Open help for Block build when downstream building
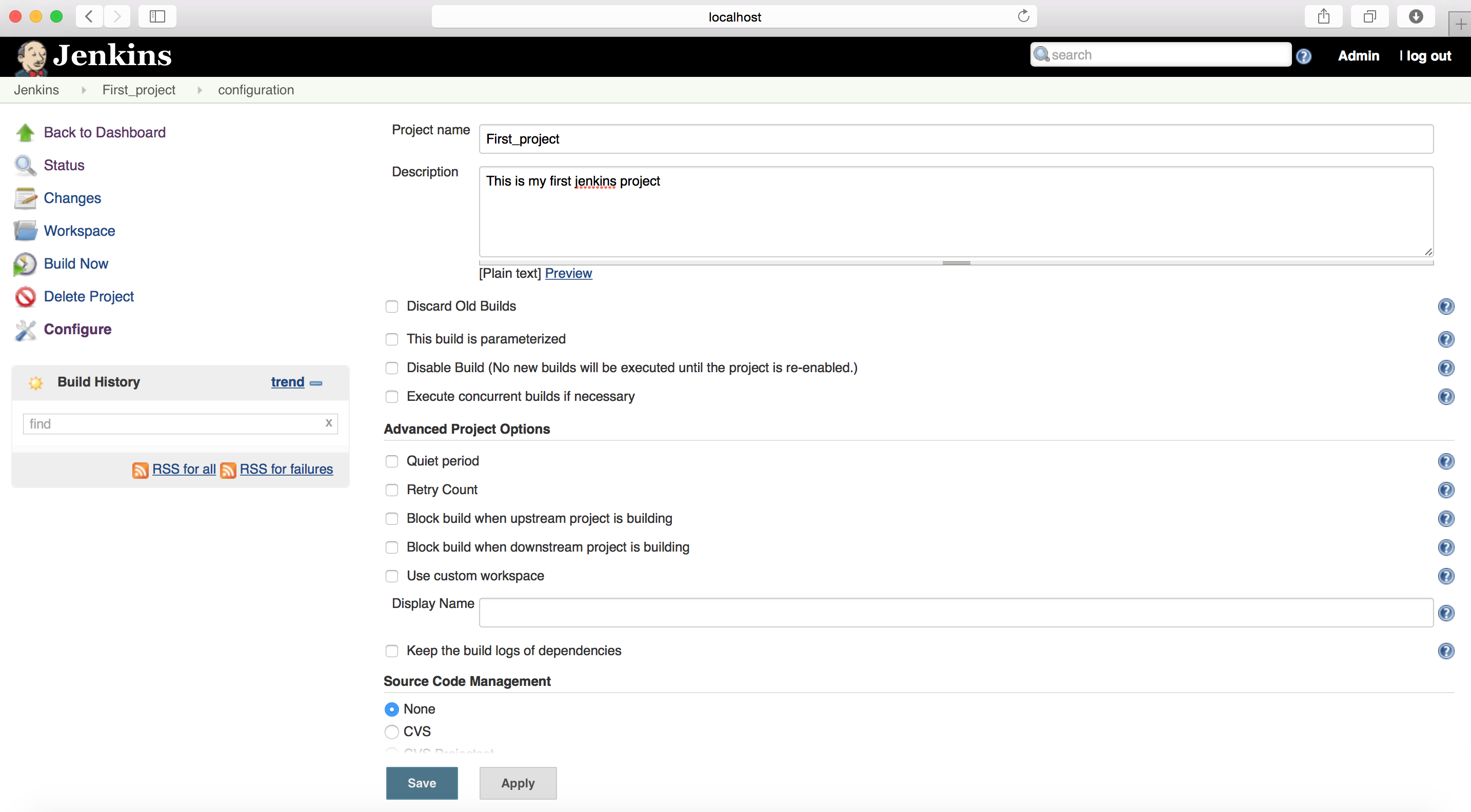The image size is (1471, 812). [1445, 547]
